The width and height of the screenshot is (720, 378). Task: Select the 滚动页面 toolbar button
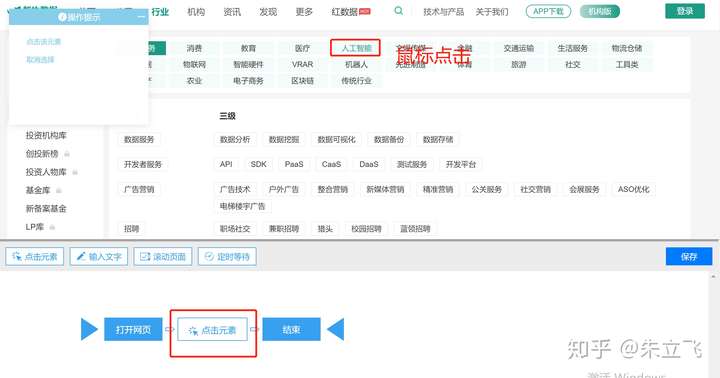pyautogui.click(x=163, y=256)
